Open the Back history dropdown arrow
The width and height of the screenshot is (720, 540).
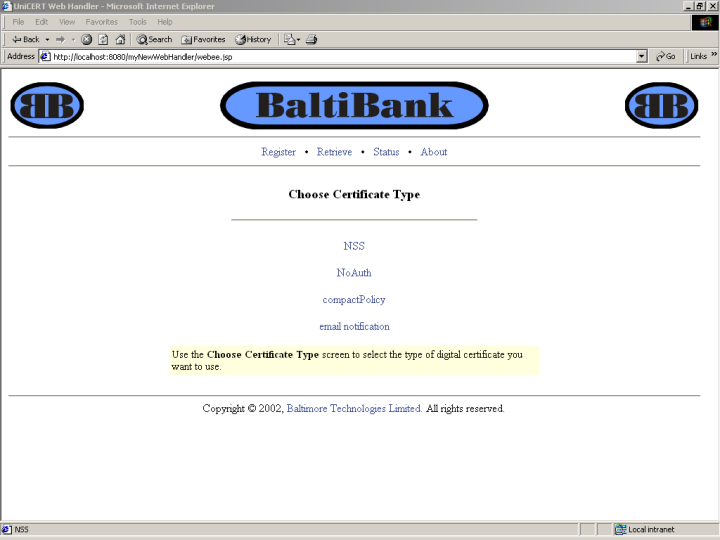pos(47,39)
